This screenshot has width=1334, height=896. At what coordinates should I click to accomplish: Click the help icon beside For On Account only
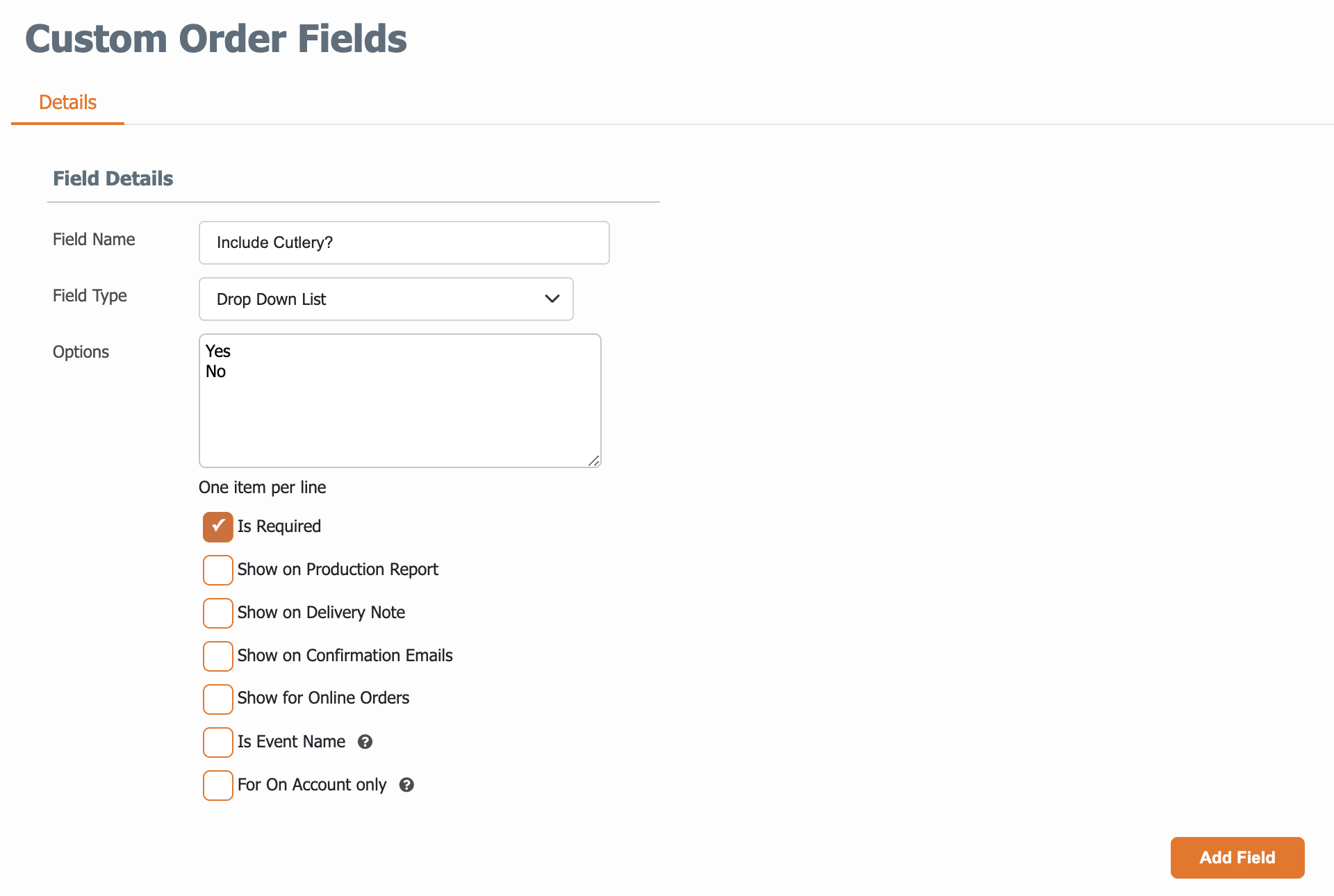tap(407, 785)
